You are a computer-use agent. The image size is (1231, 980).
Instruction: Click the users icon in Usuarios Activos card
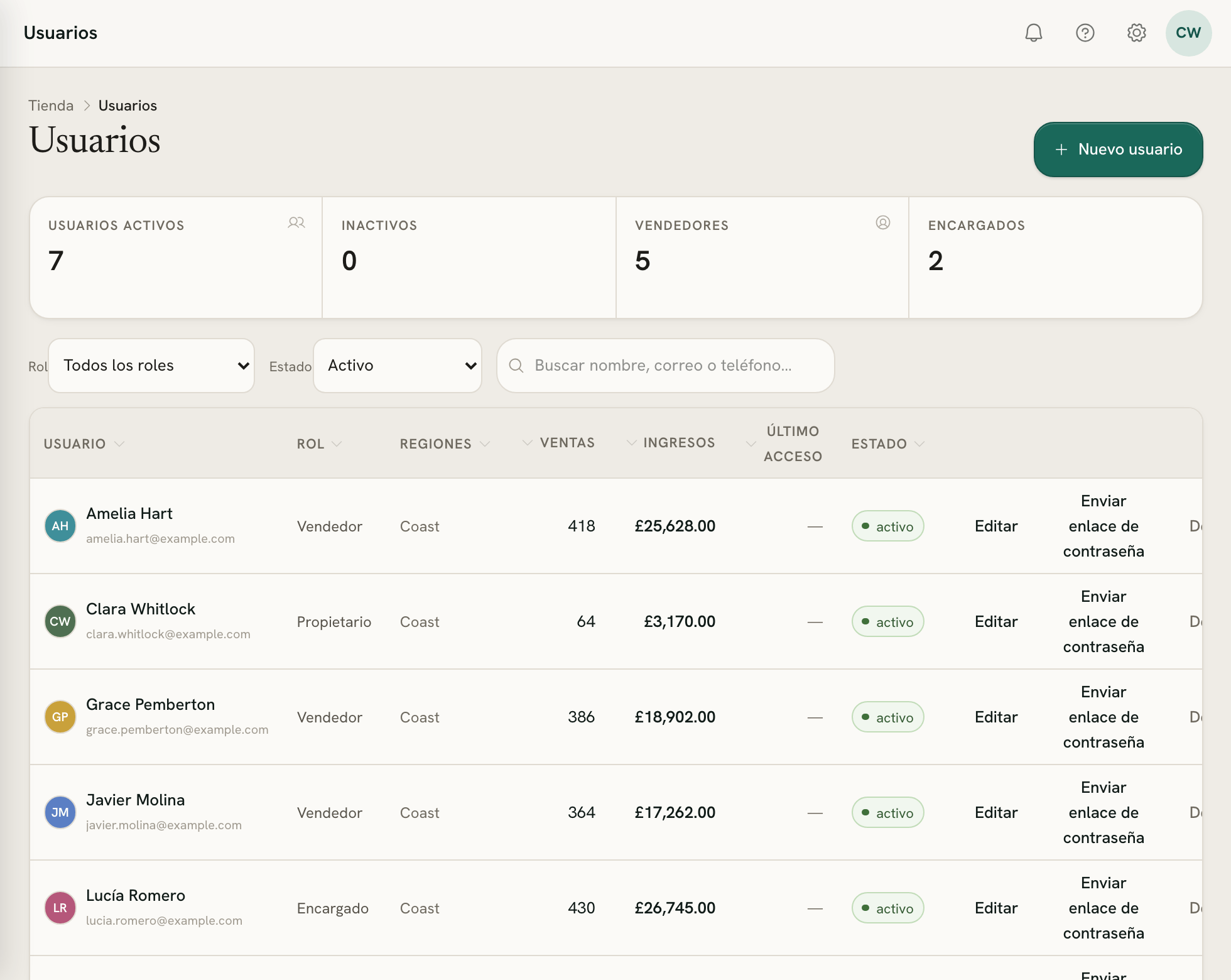point(296,222)
